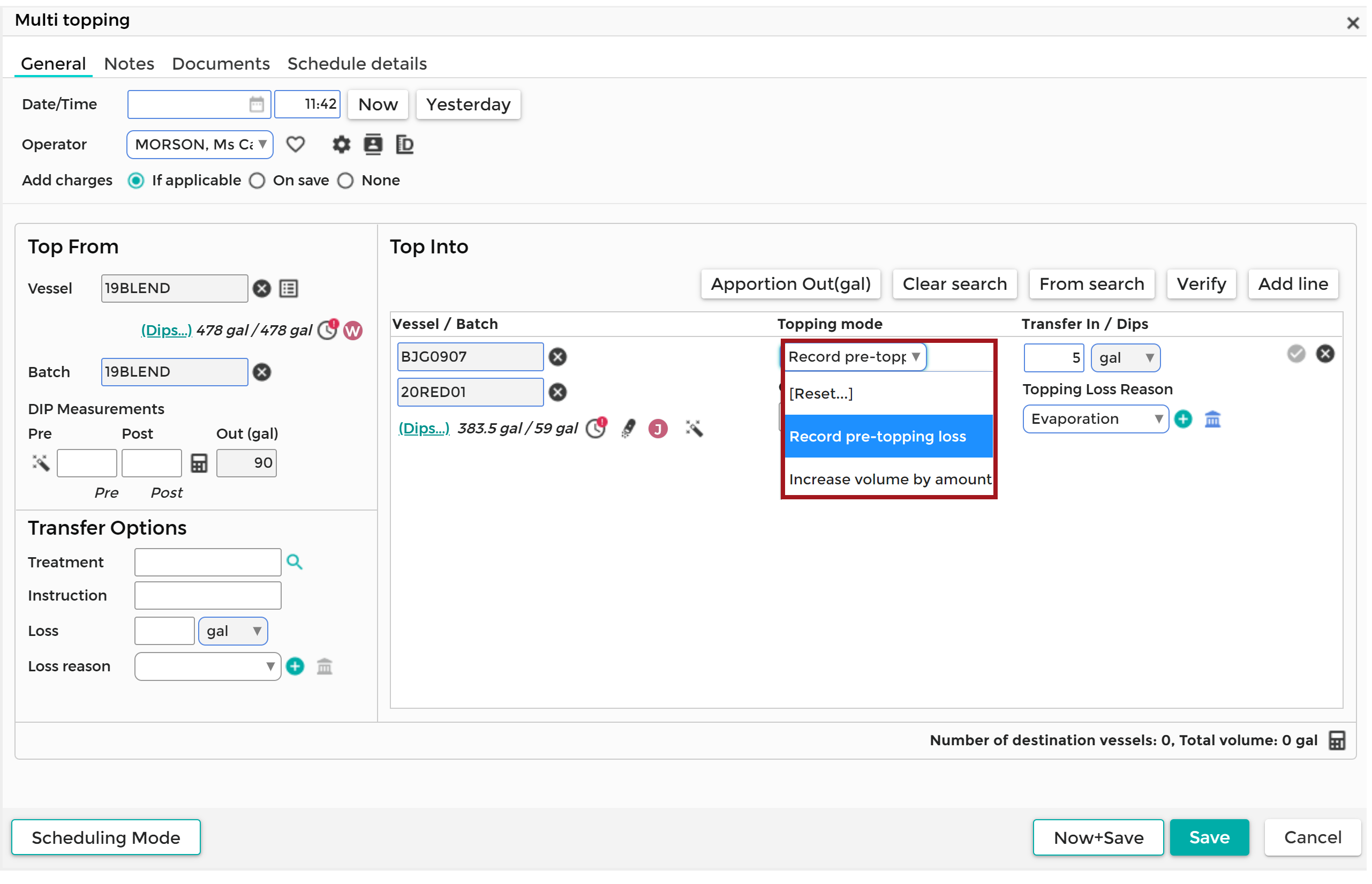
Task: Click the grey bank icon beside Loss reason
Action: [x=326, y=668]
